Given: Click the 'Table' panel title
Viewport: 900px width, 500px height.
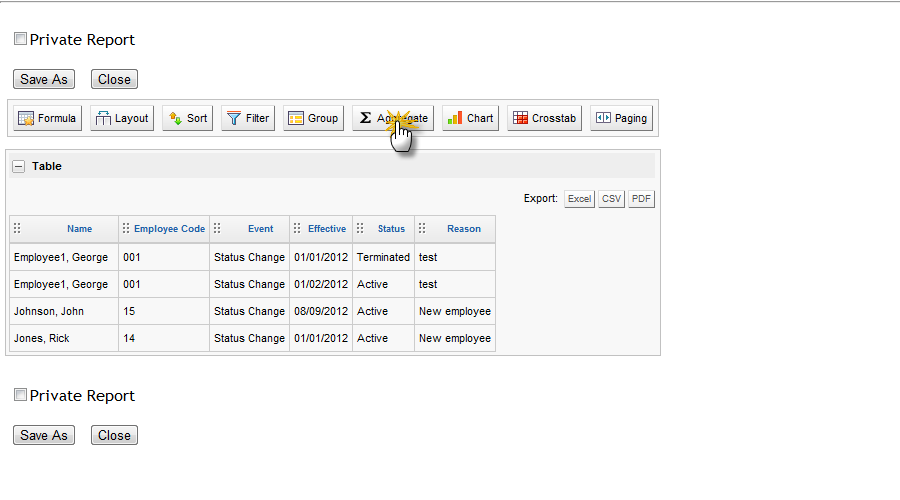Looking at the screenshot, I should point(46,166).
